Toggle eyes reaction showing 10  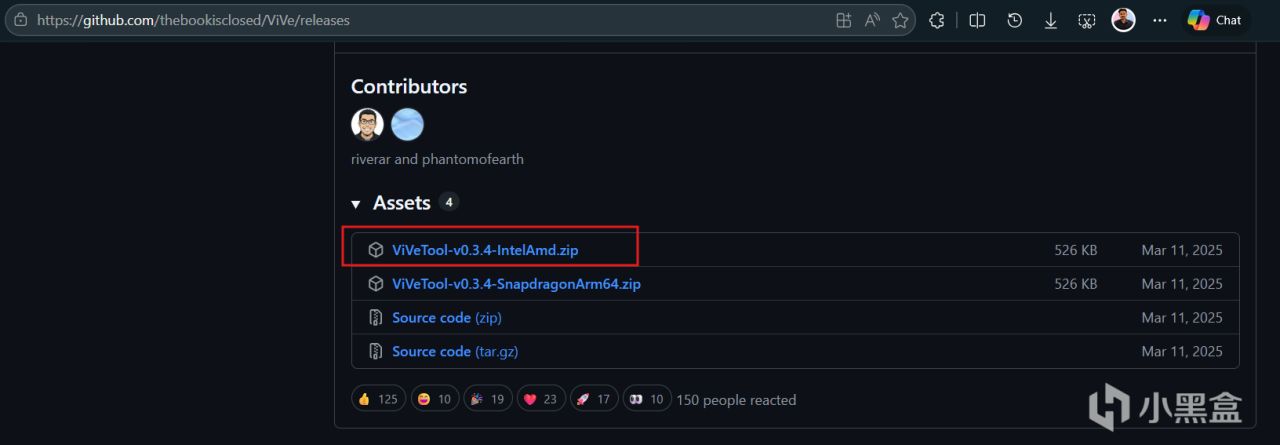[647, 399]
